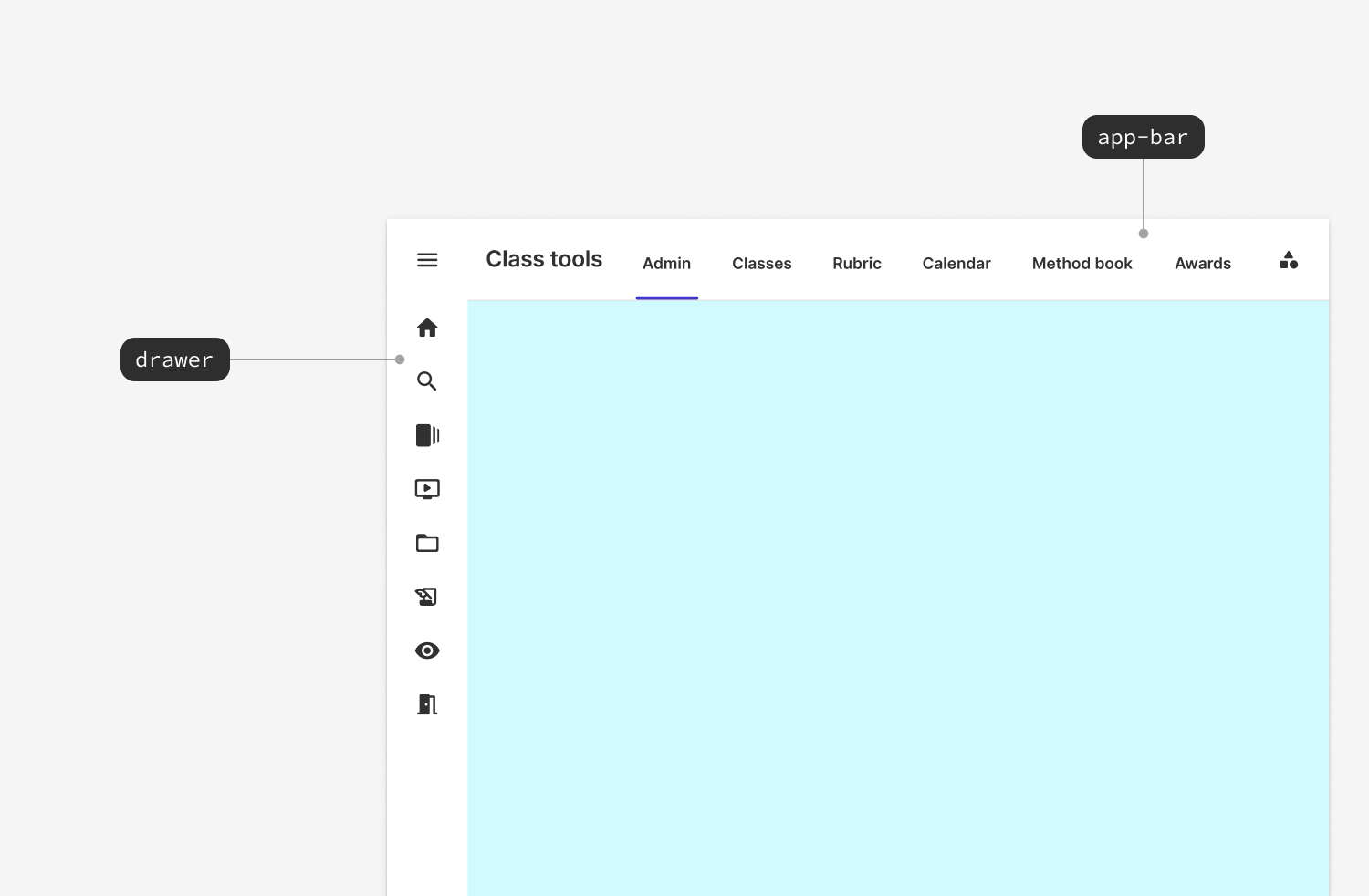Viewport: 1369px width, 896px height.
Task: Open the video play screen icon
Action: [x=427, y=489]
